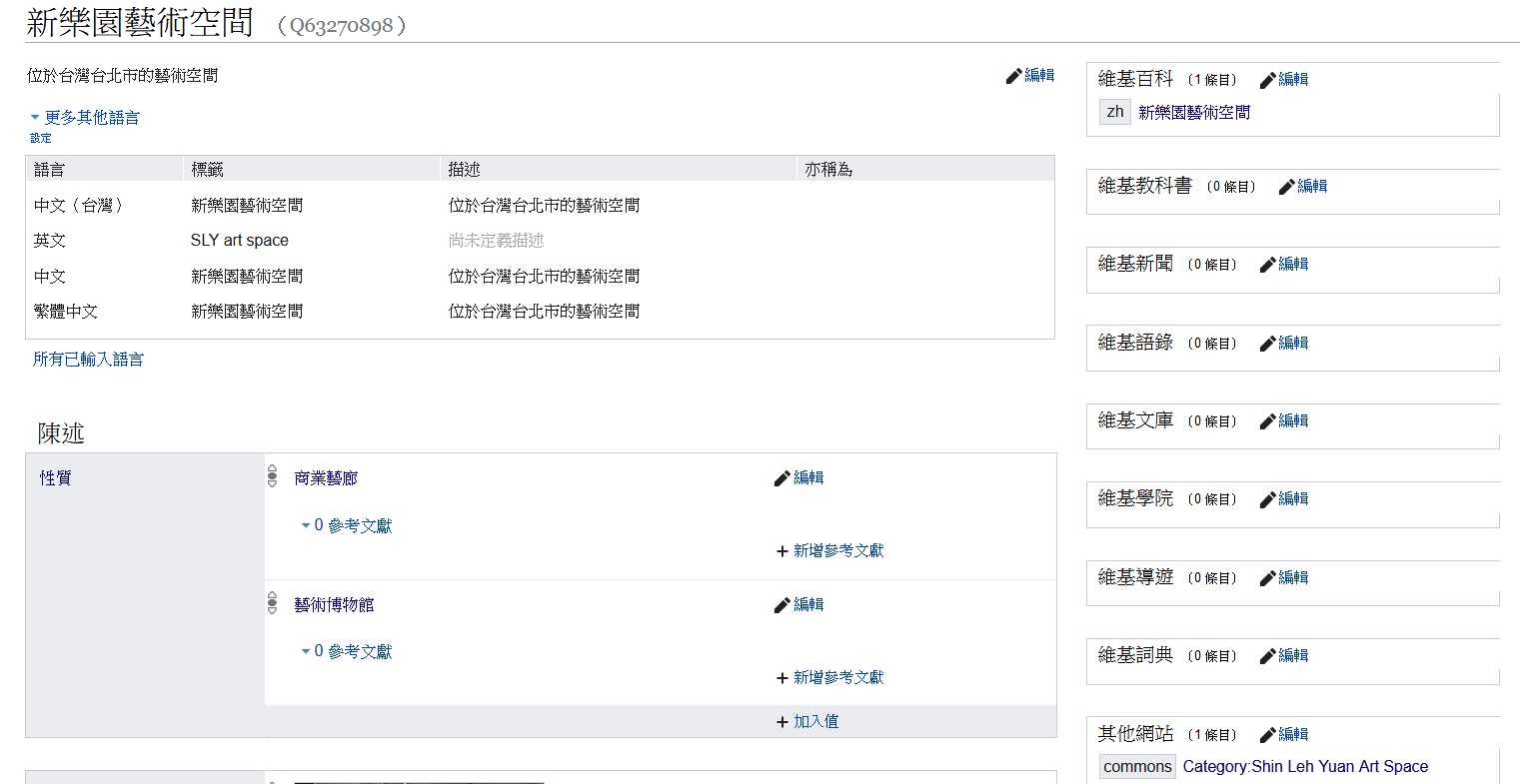
Task: Click the pencil icon next to 維基文庫
Action: [x=1268, y=421]
